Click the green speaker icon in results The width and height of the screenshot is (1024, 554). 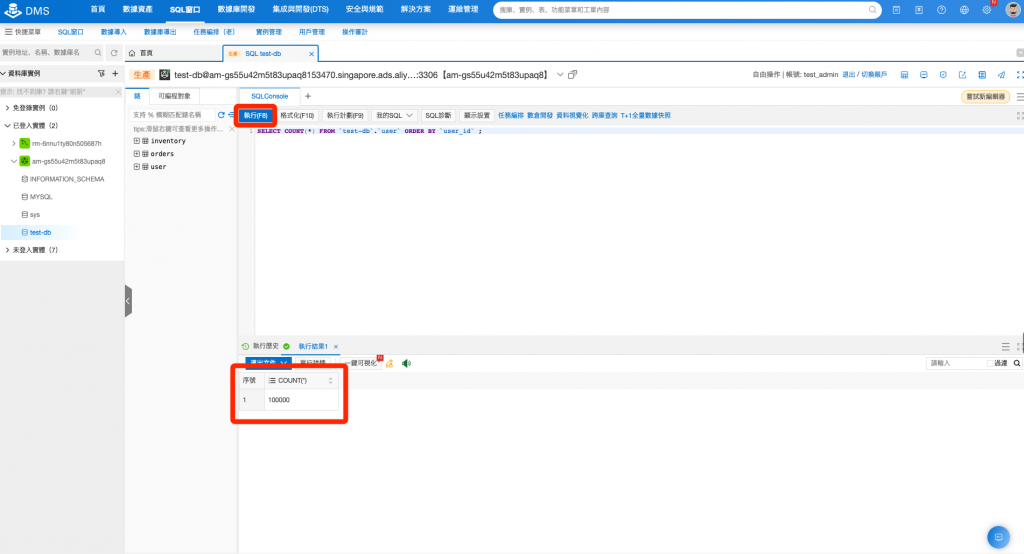pos(406,363)
